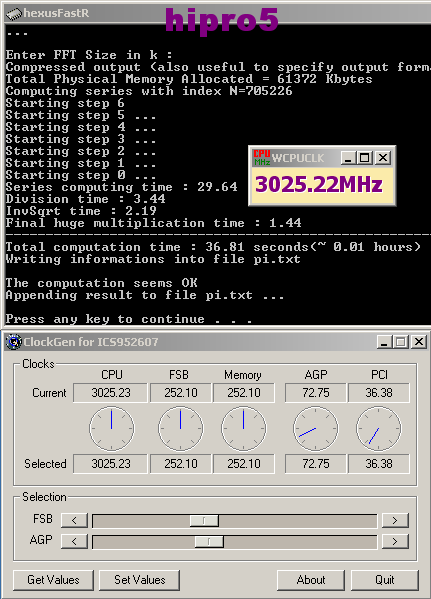431x599 pixels.
Task: Click the ClockGen title bar icon
Action: tap(14, 342)
